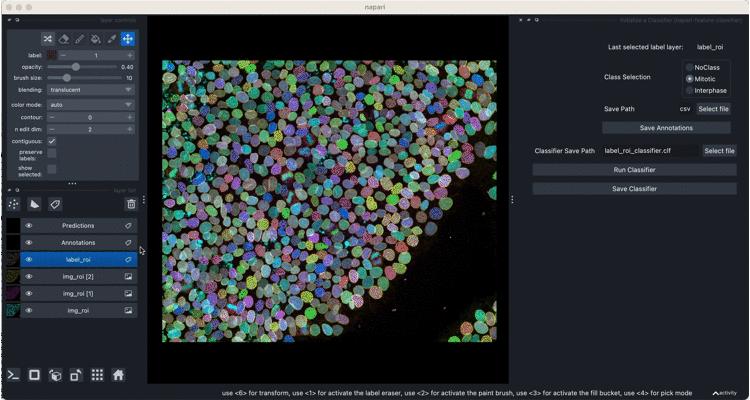Reset view with home button

pyautogui.click(x=118, y=375)
